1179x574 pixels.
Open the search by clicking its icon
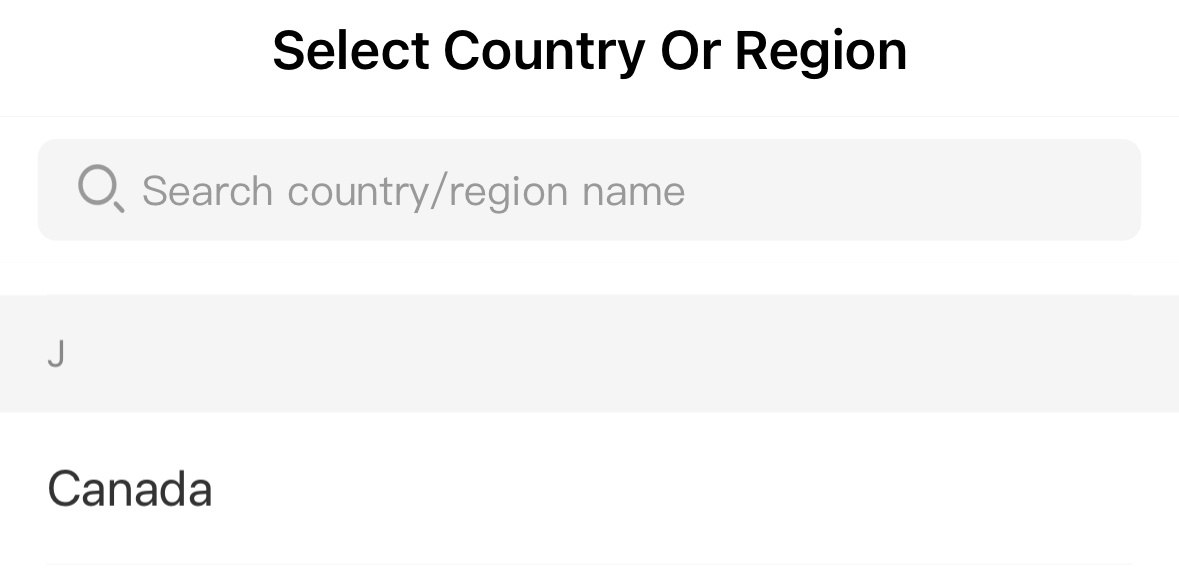point(101,189)
